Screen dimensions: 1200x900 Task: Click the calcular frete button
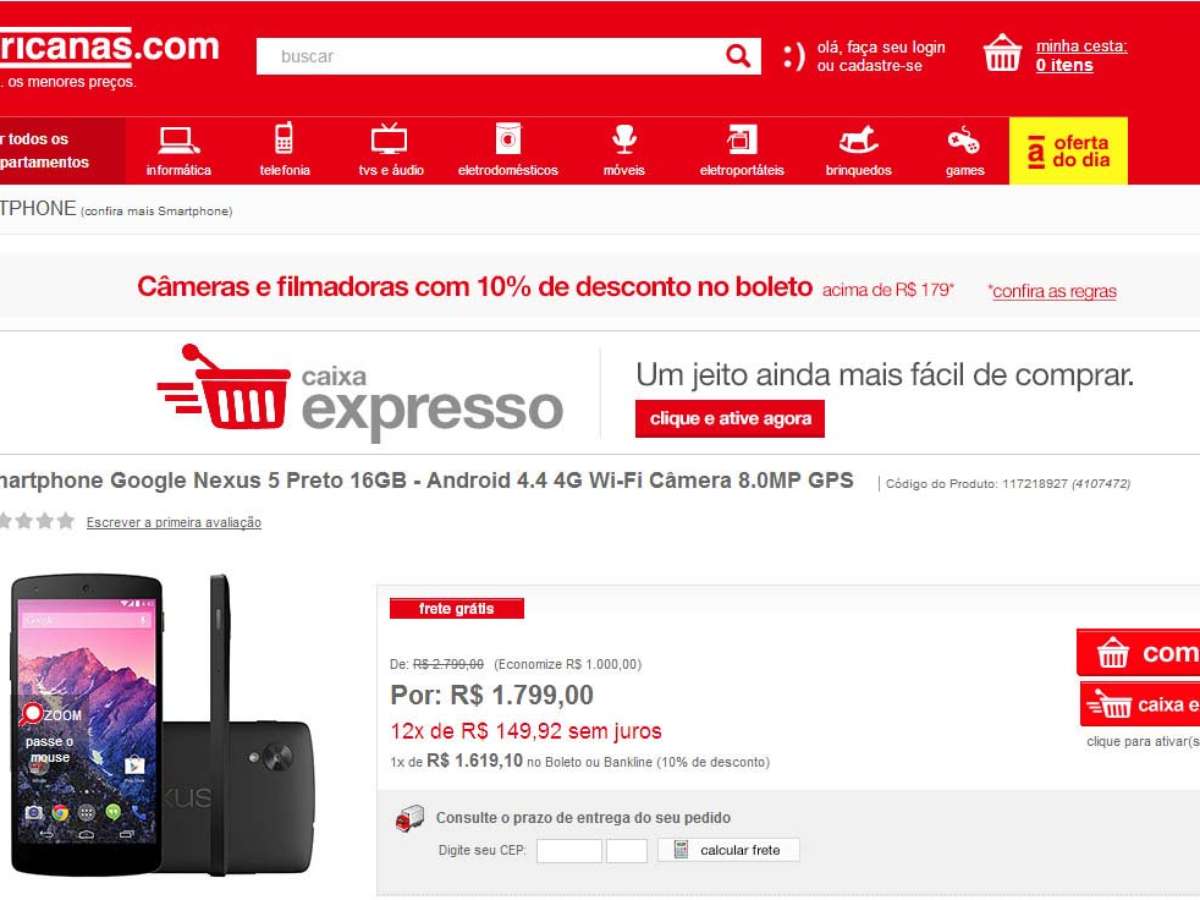[729, 850]
